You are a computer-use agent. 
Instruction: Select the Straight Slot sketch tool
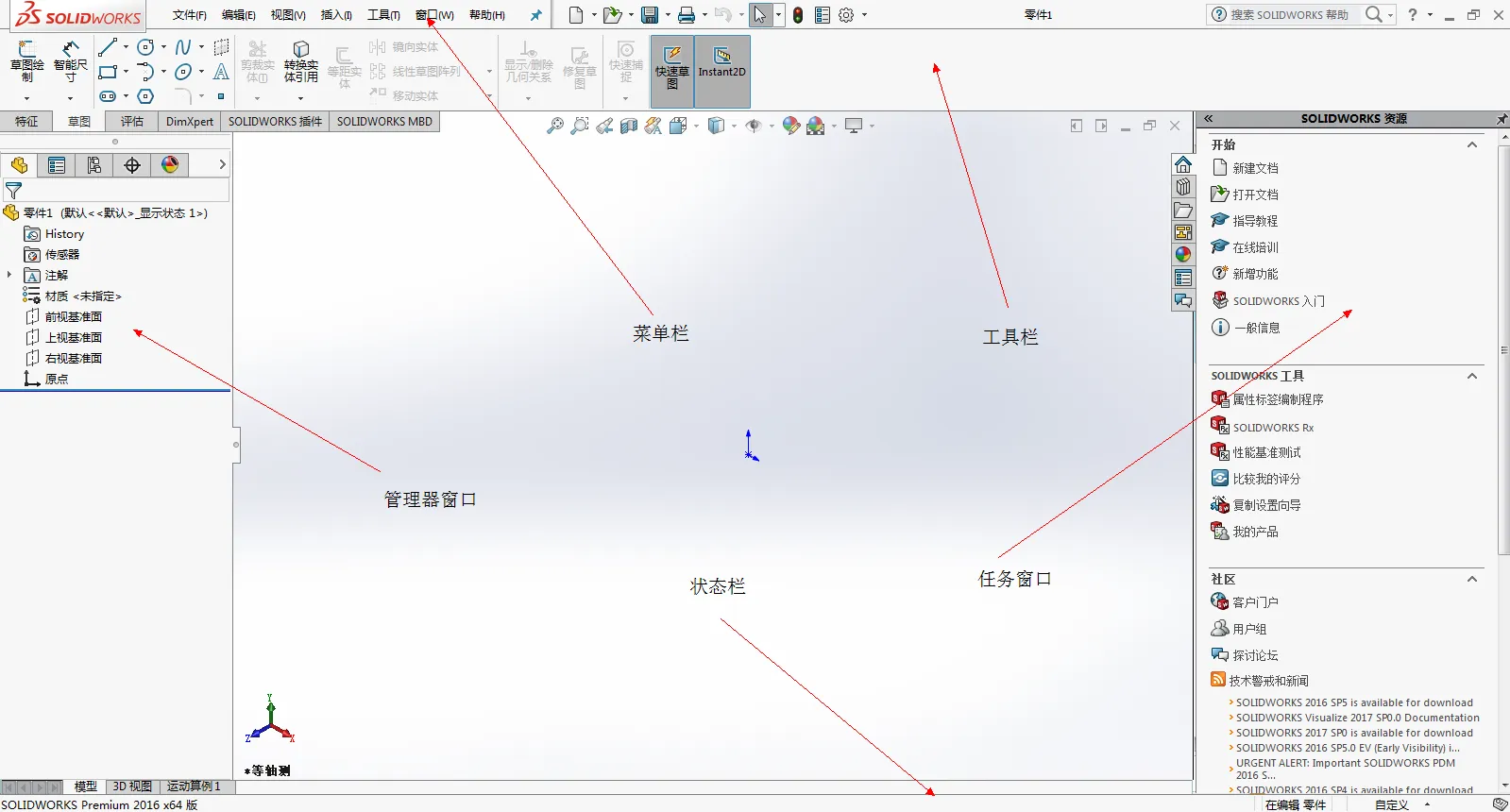tap(108, 96)
